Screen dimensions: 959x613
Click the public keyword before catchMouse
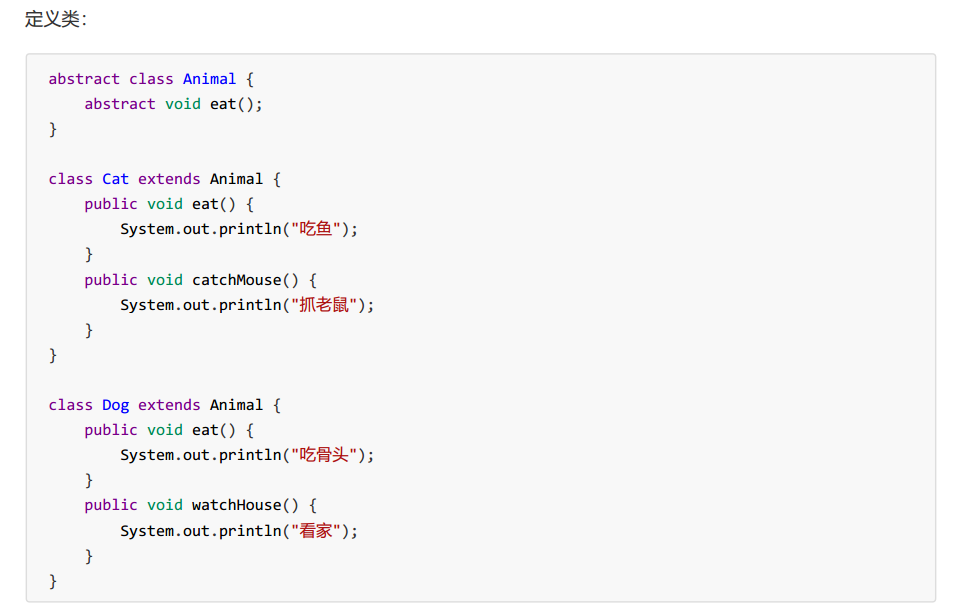pos(111,280)
